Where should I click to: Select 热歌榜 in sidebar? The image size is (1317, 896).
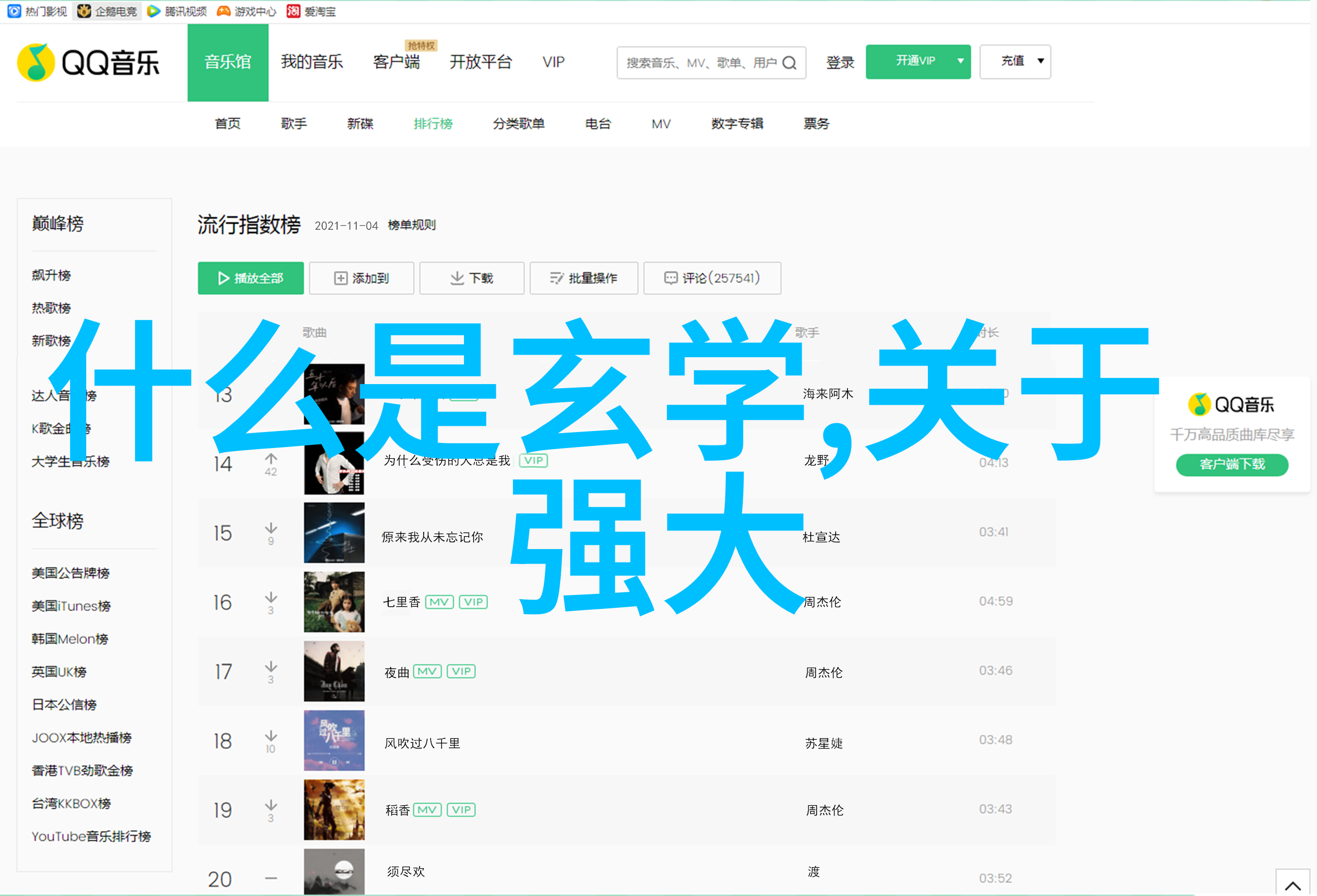[x=51, y=308]
